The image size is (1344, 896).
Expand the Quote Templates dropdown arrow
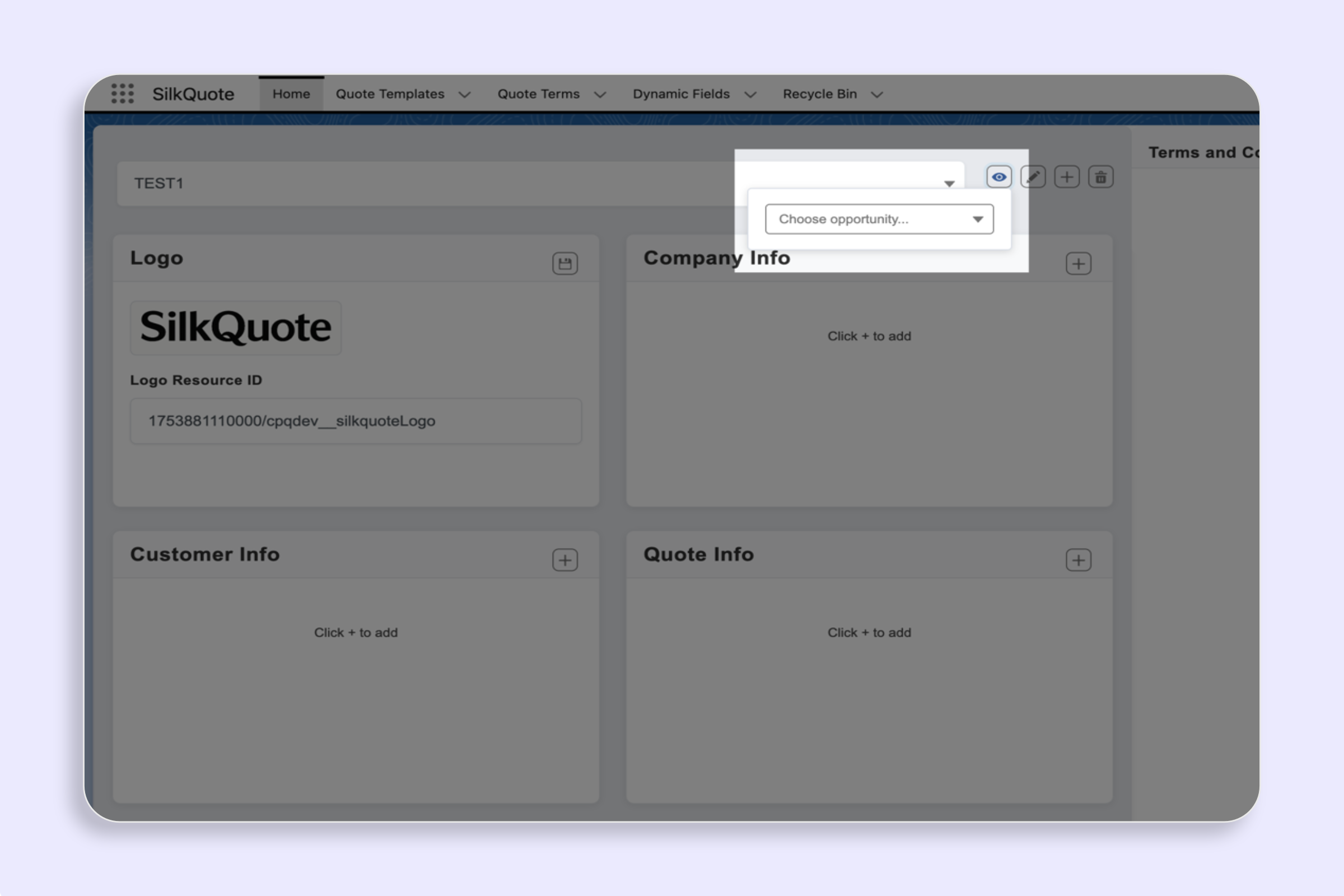(x=465, y=94)
